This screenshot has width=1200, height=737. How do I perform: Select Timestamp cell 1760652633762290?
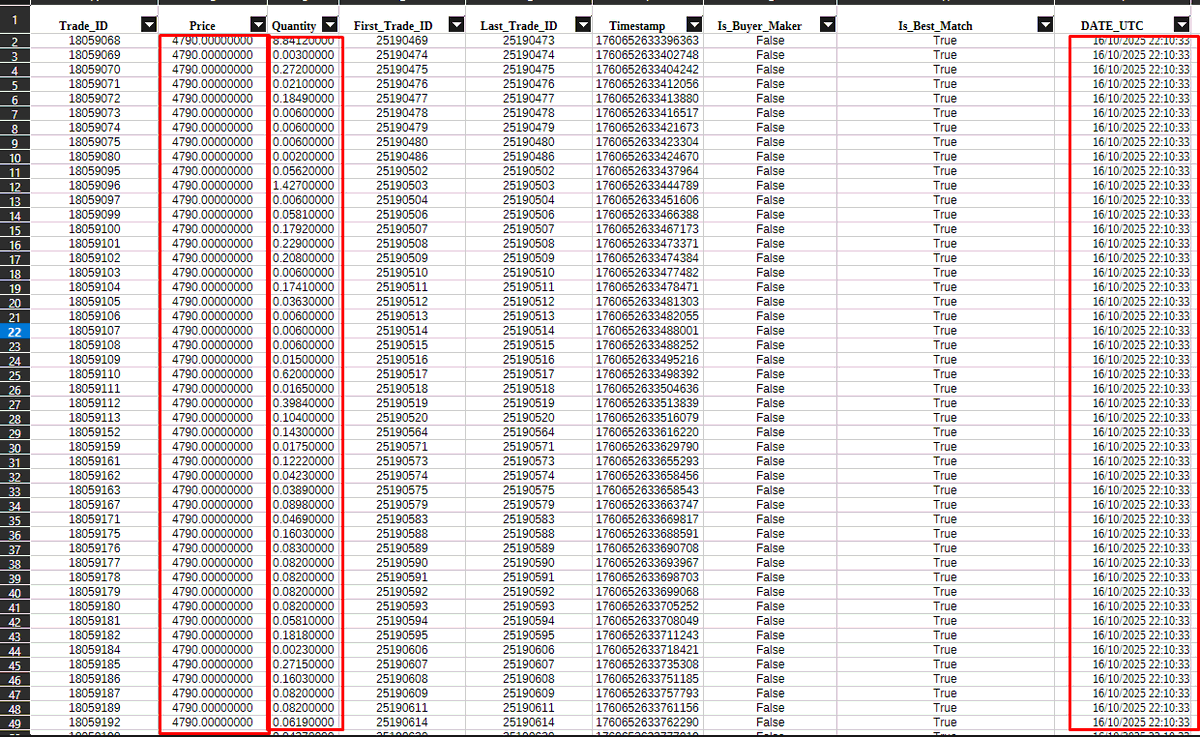click(x=647, y=722)
